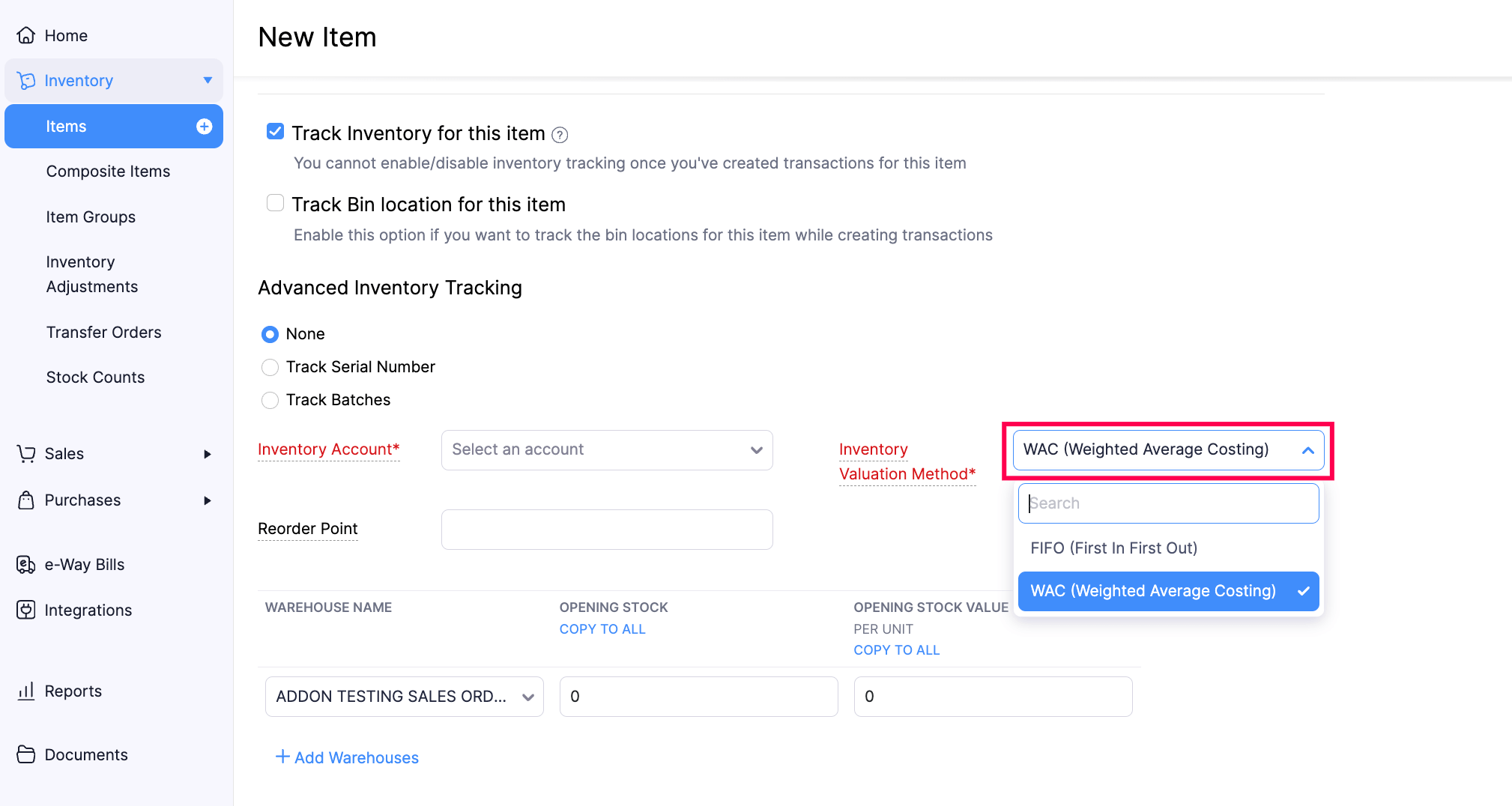This screenshot has height=806, width=1512.
Task: Click the Documents folder icon
Action: (x=26, y=754)
